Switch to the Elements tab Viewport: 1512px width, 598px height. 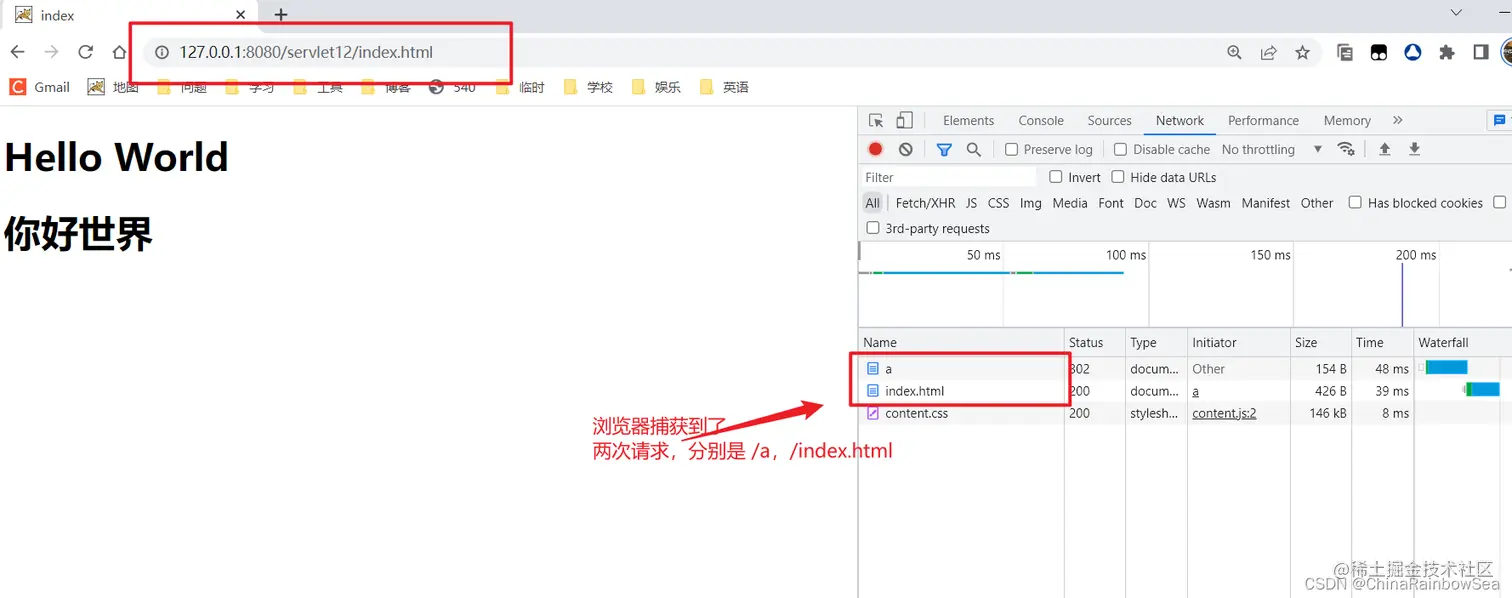(968, 120)
